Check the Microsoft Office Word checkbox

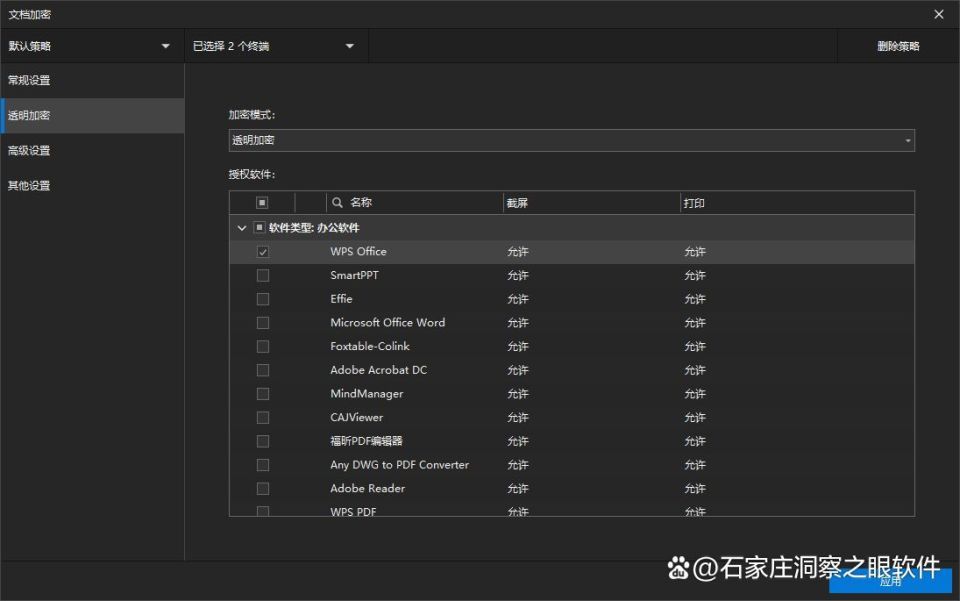click(263, 323)
